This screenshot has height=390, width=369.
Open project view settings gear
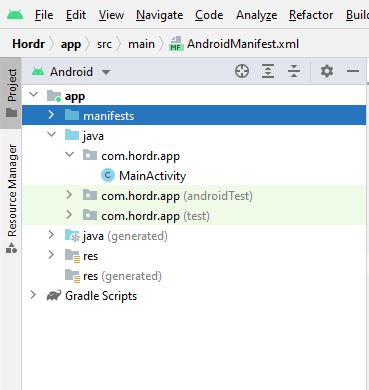(x=327, y=71)
